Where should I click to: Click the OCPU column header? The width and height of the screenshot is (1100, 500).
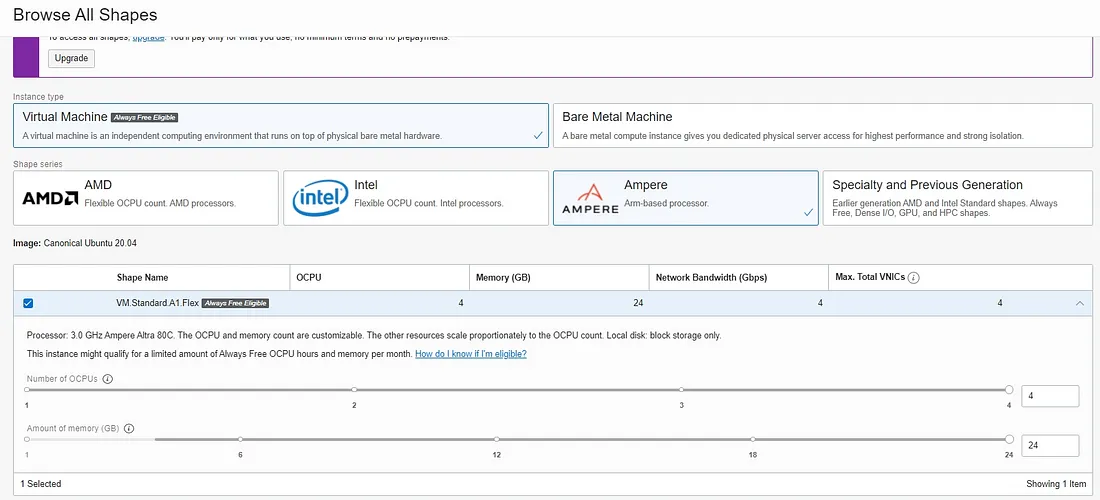309,278
